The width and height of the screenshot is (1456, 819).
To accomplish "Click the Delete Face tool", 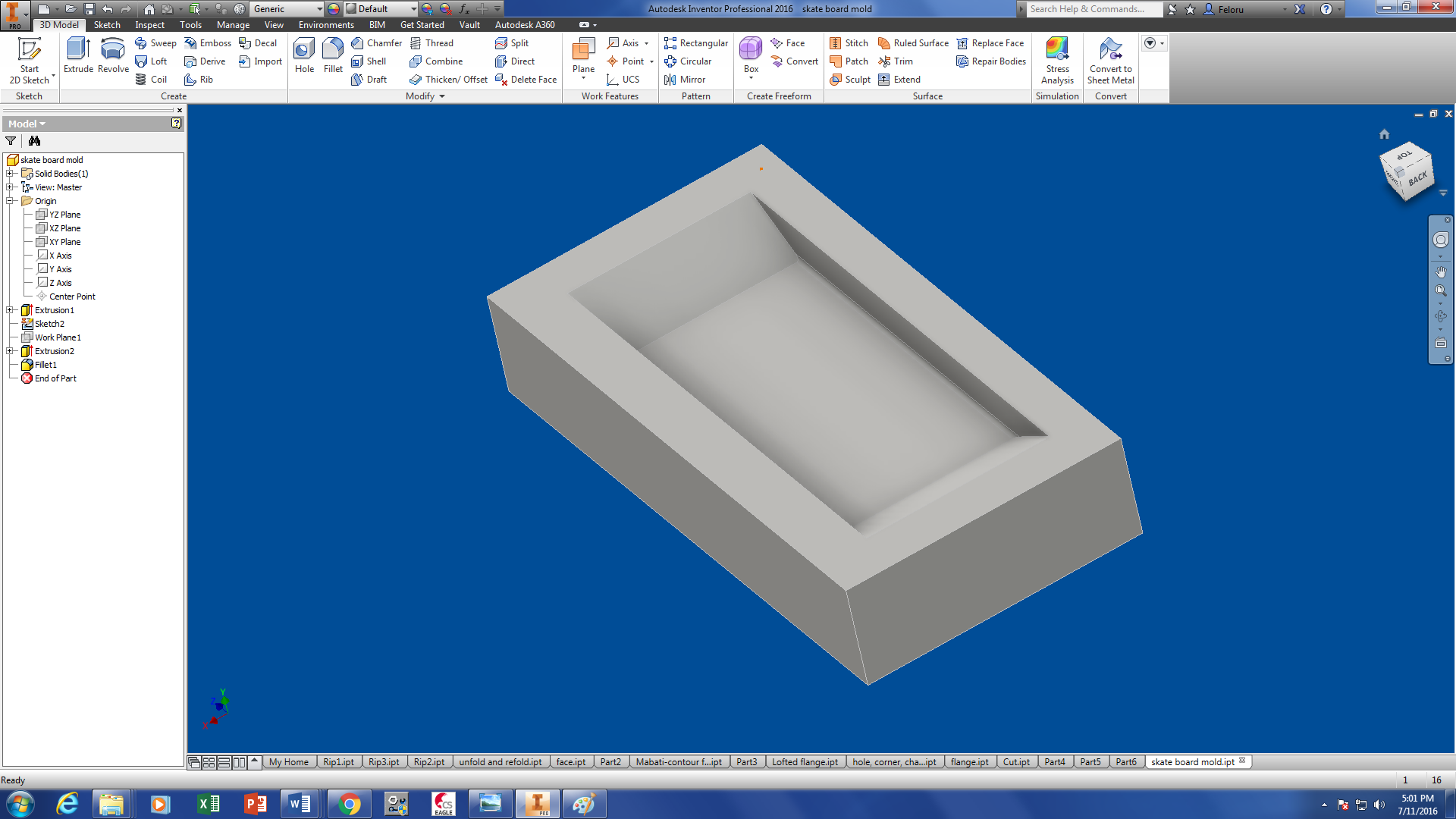I will pyautogui.click(x=526, y=80).
